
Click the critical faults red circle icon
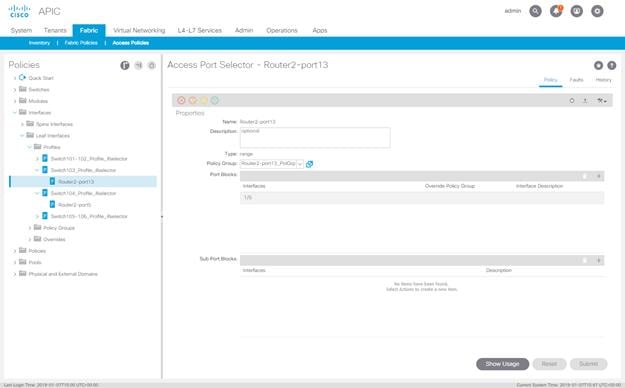[181, 100]
